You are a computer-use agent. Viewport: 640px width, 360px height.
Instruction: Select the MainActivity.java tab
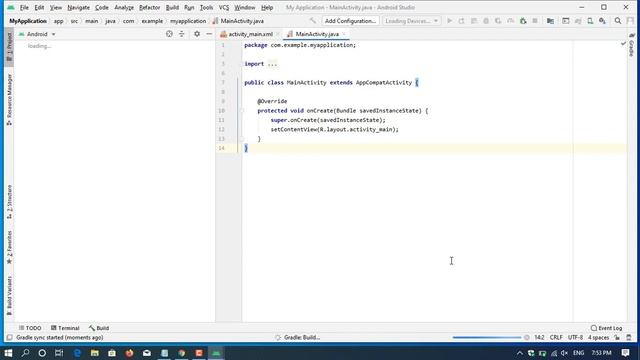tap(317, 34)
